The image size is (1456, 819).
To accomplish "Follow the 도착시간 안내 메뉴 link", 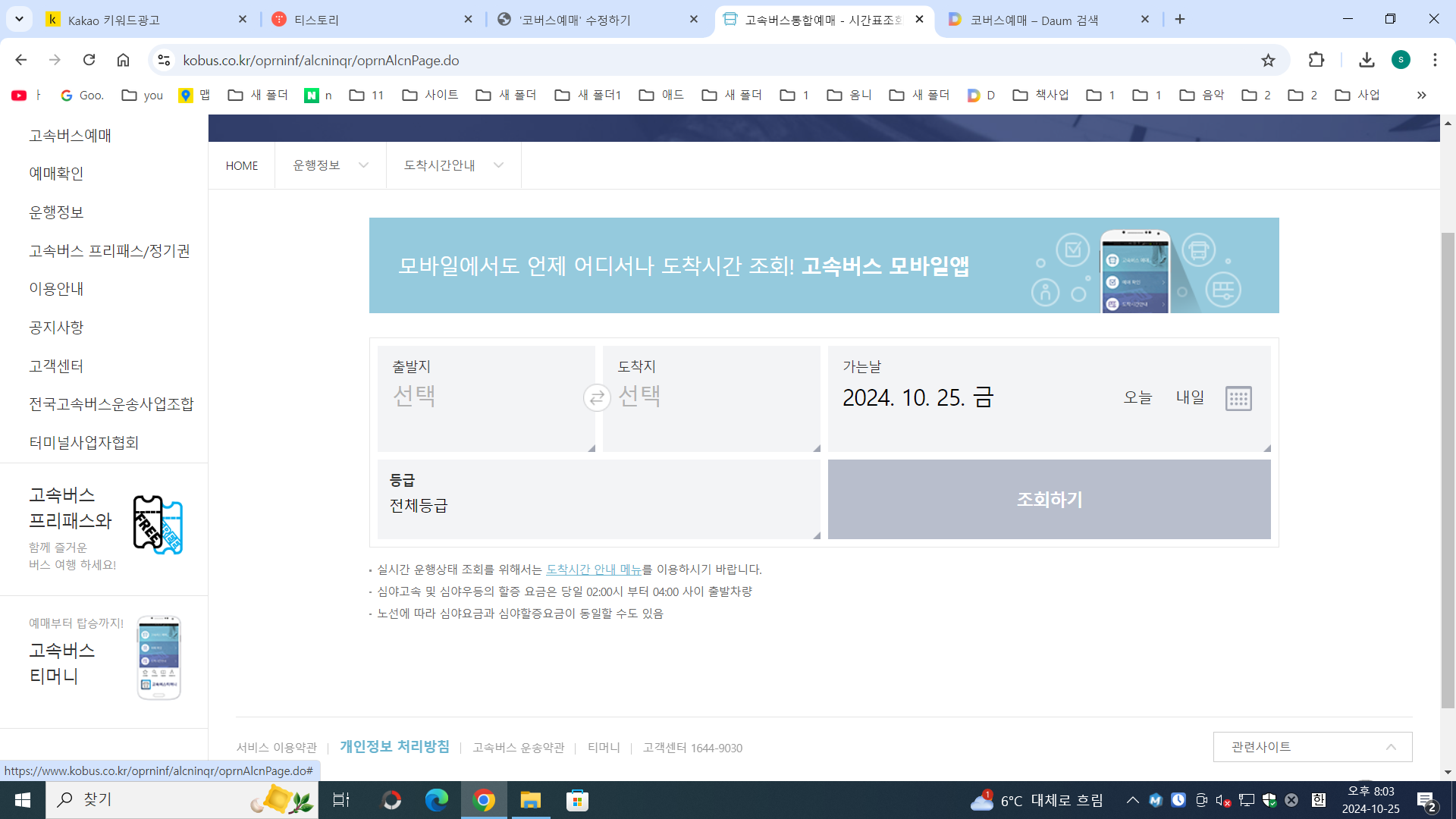I will tap(594, 570).
